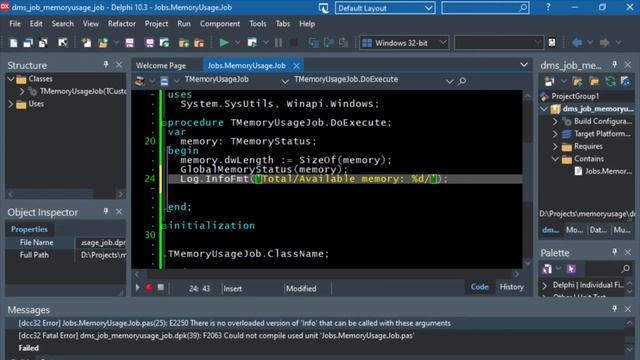The width and height of the screenshot is (640, 360).
Task: Toggle Insert mode in editor status bar
Action: pos(233,289)
